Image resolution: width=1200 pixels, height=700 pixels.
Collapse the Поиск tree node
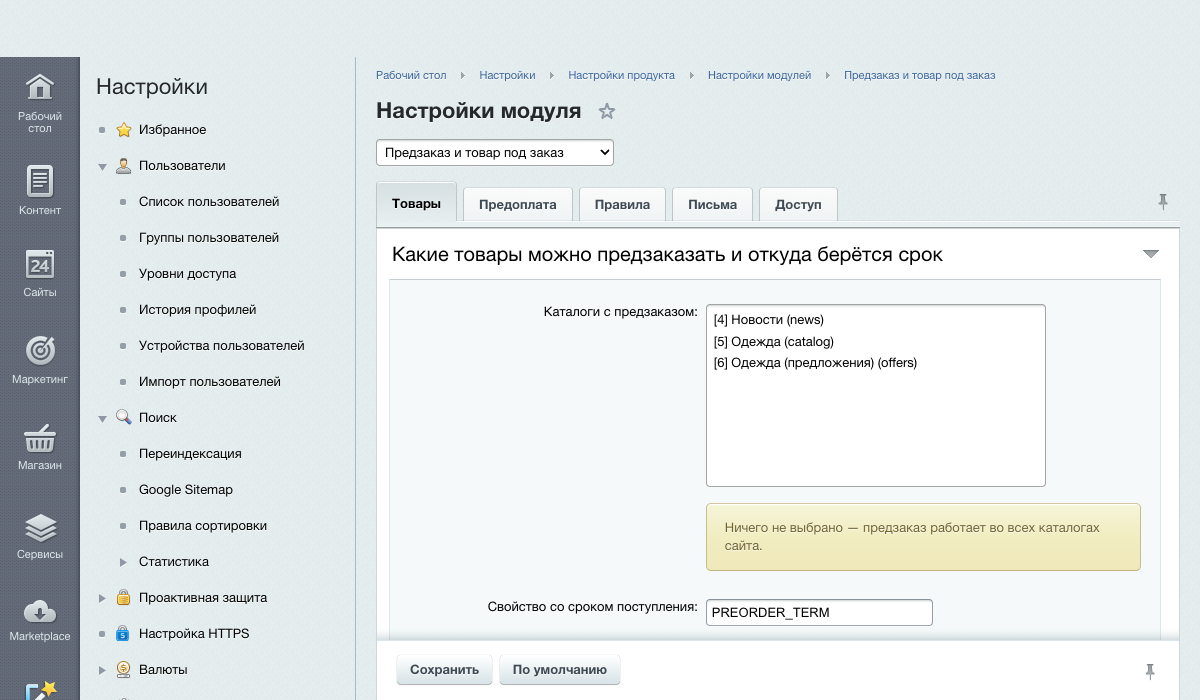[x=102, y=419]
